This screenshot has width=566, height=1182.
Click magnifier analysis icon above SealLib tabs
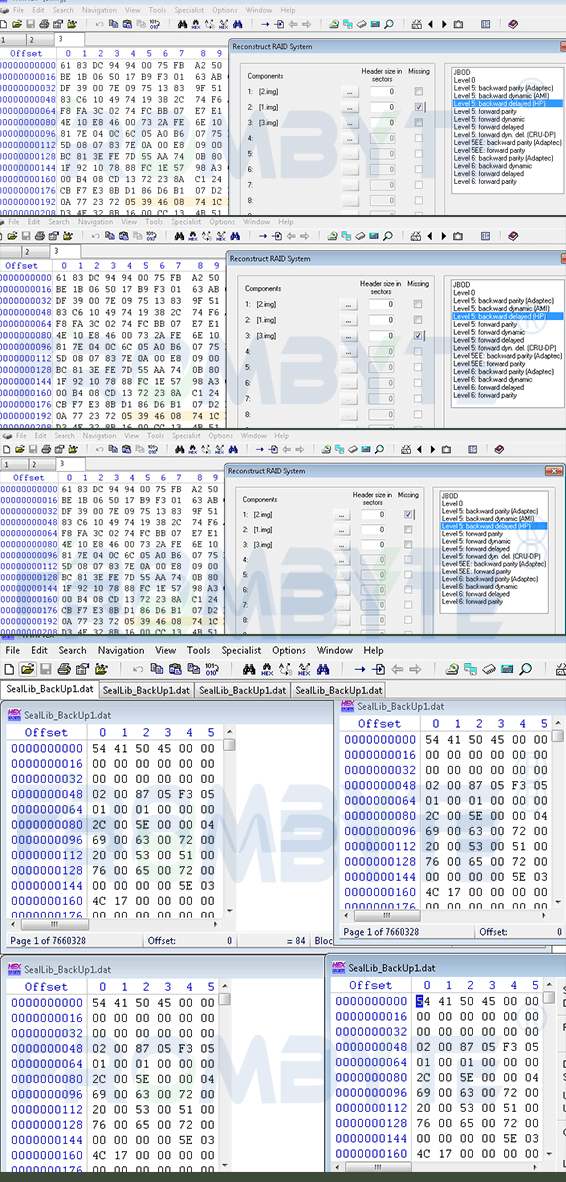(525, 669)
